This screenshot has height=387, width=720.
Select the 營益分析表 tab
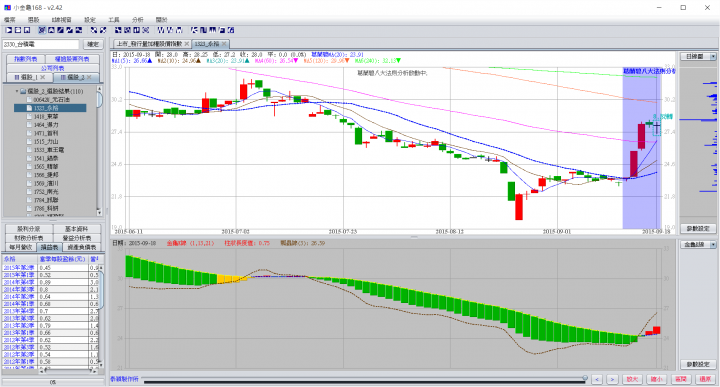(77, 238)
